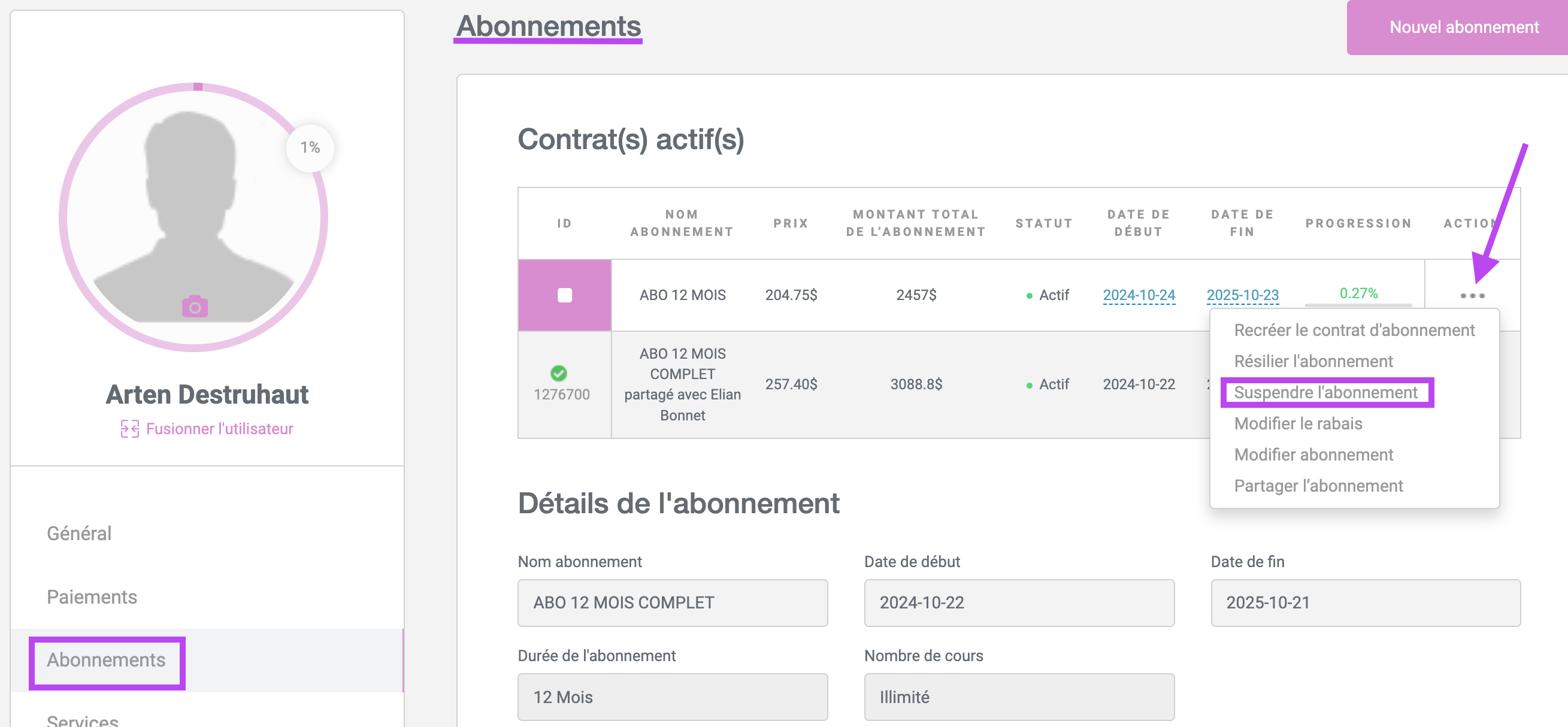Click green checkmark icon above ID 1276700

(558, 373)
